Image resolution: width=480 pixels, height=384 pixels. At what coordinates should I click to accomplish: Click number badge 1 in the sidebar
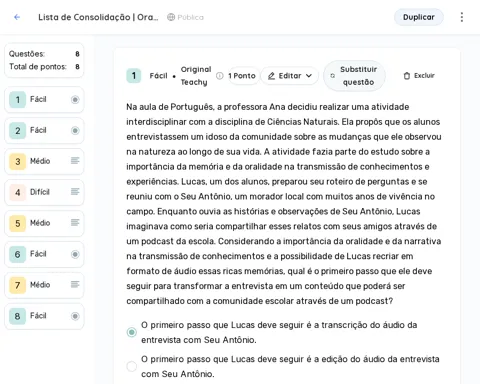(18, 99)
